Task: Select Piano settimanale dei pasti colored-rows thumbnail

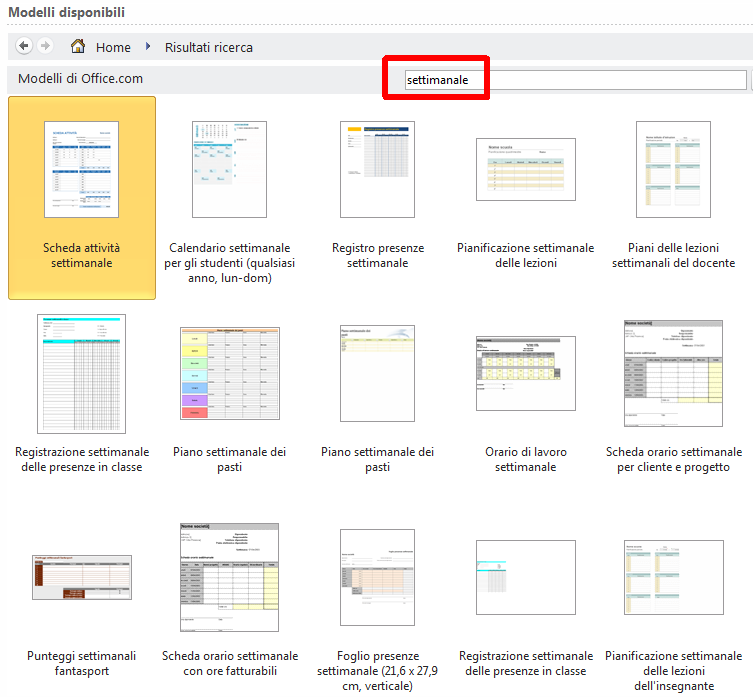Action: tap(230, 374)
